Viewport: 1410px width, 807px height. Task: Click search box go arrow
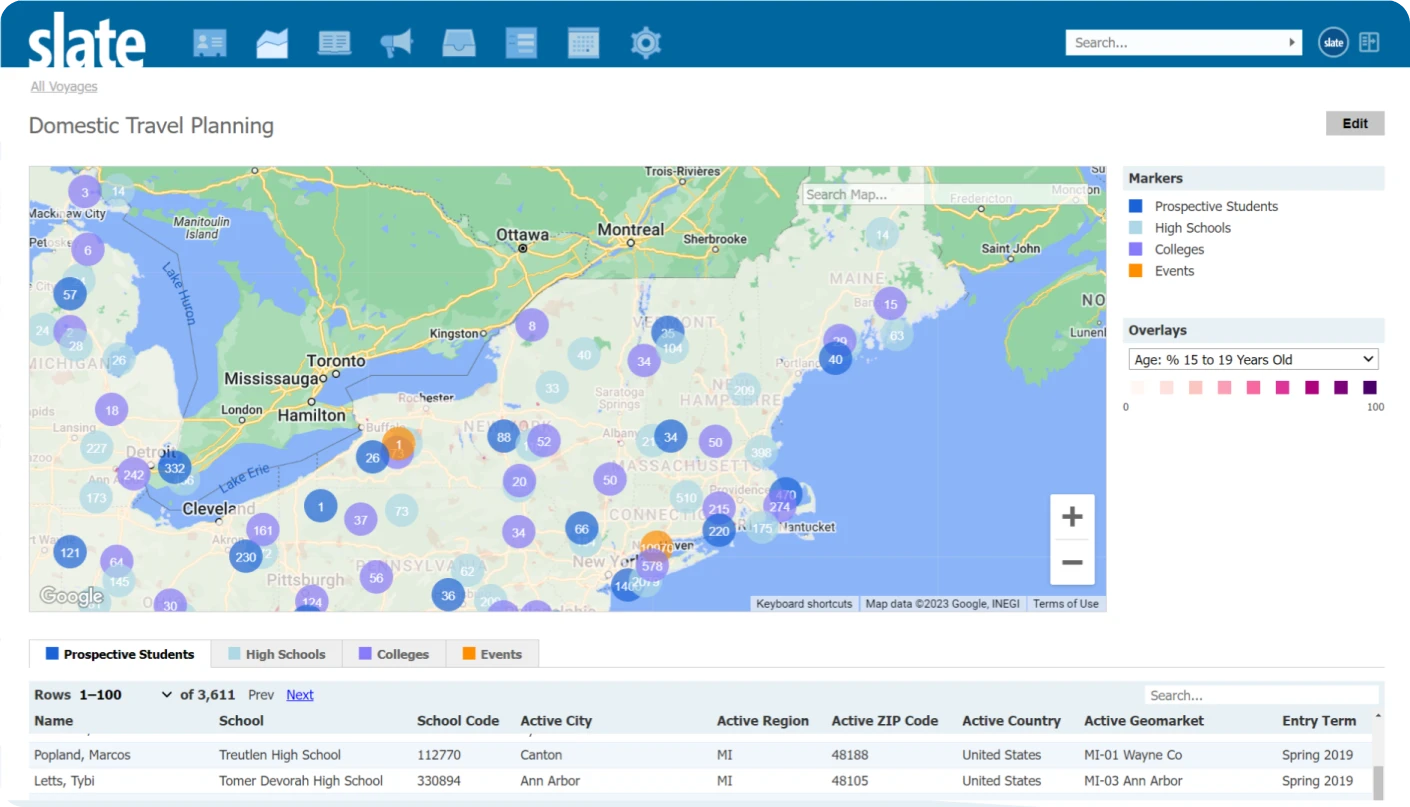(1291, 42)
